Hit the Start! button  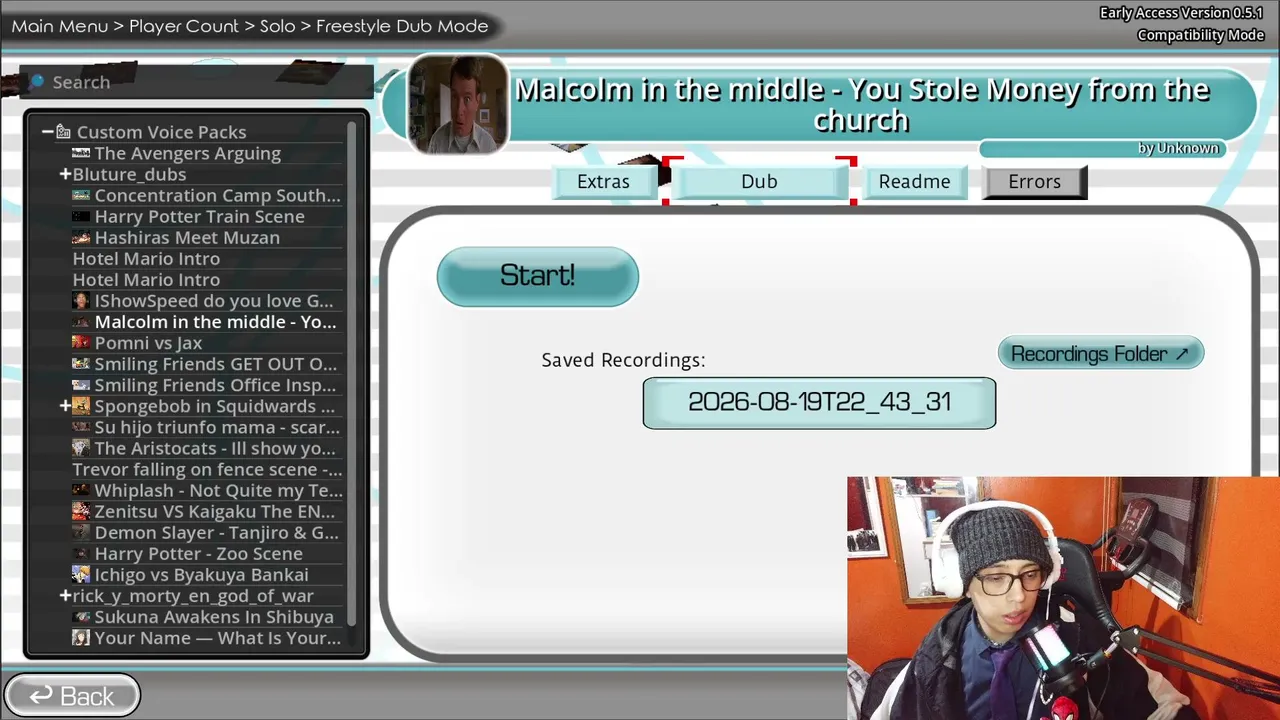point(537,276)
